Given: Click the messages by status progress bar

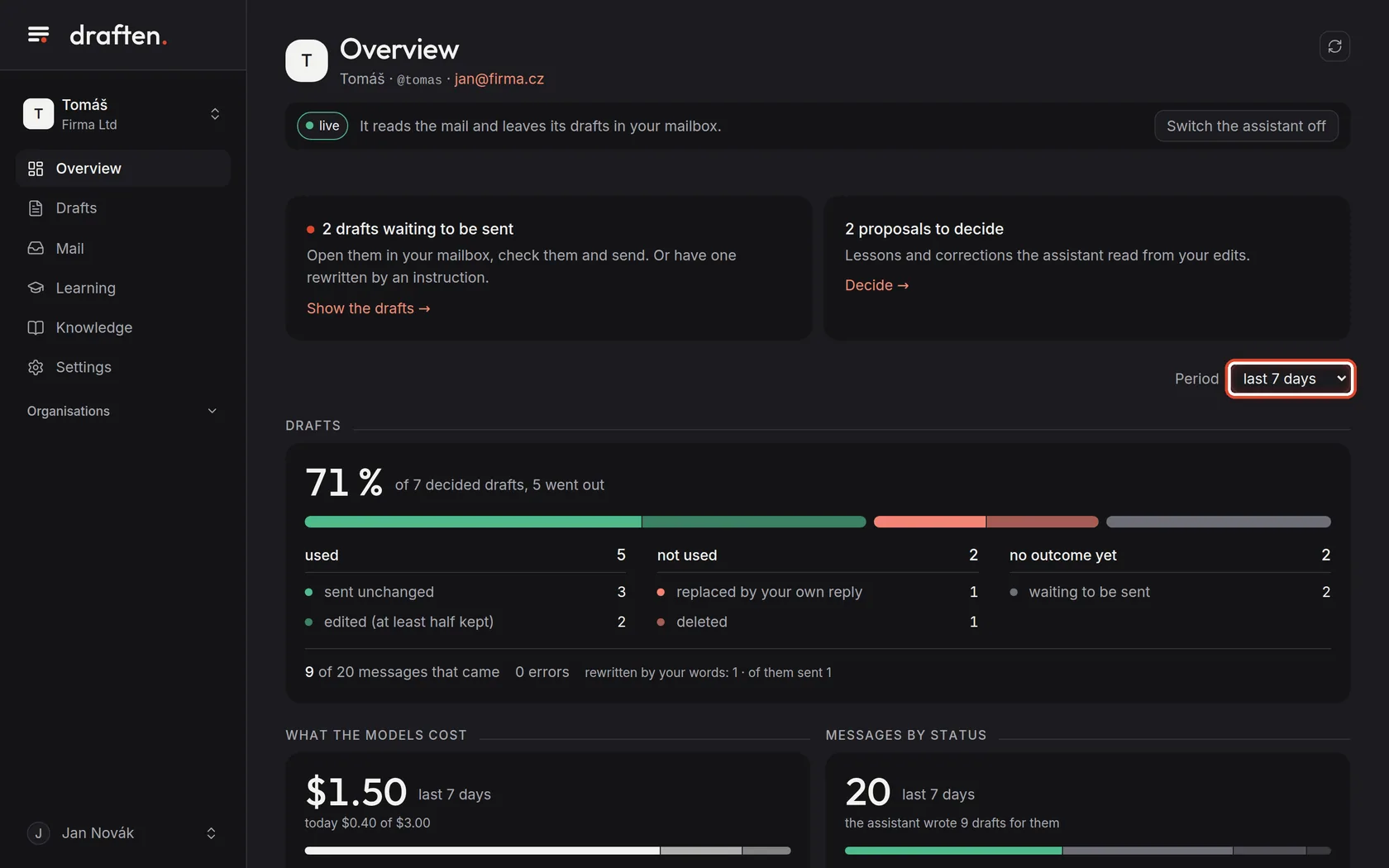Looking at the screenshot, I should tap(1088, 851).
